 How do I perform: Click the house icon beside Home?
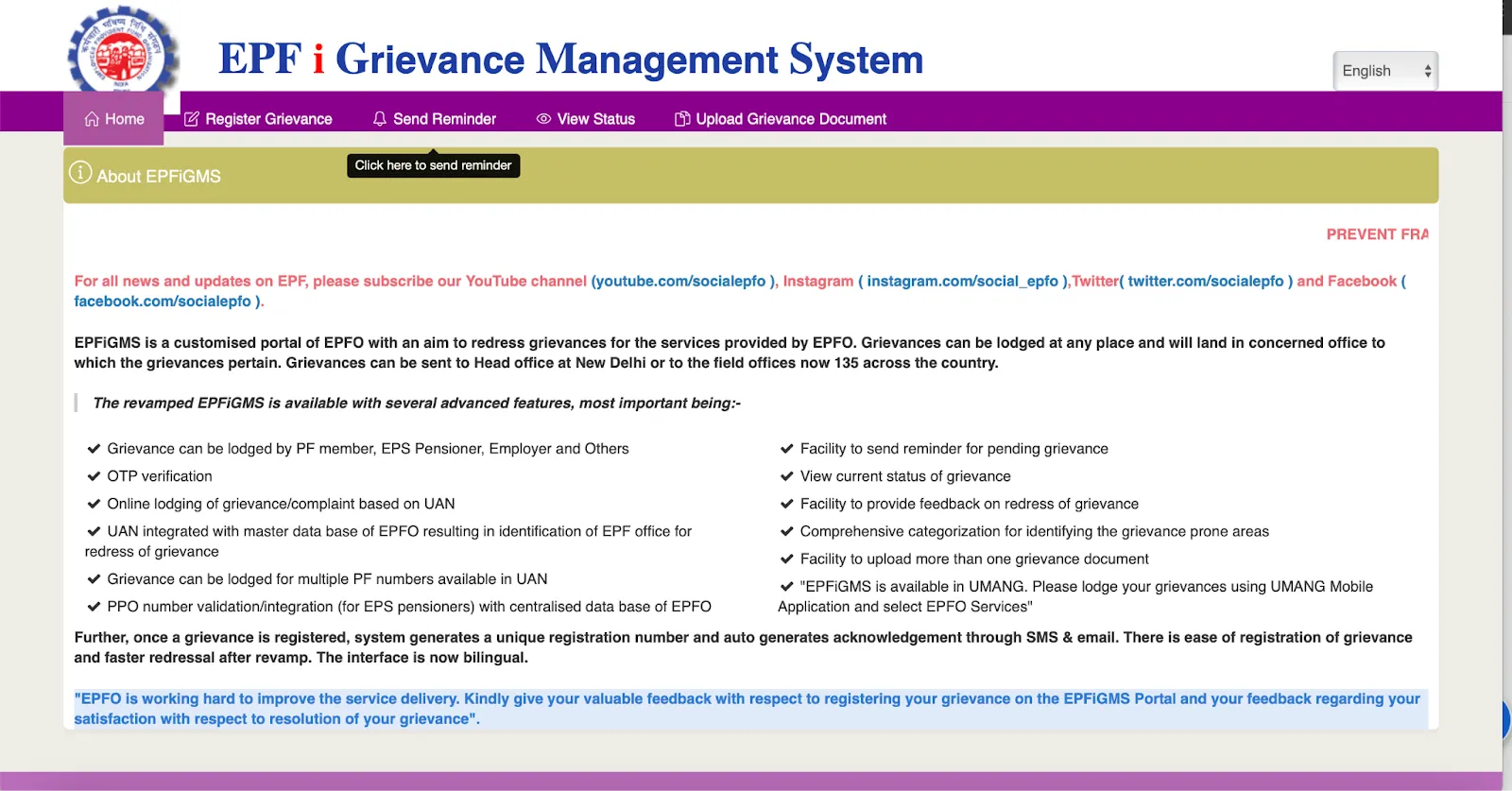click(92, 119)
